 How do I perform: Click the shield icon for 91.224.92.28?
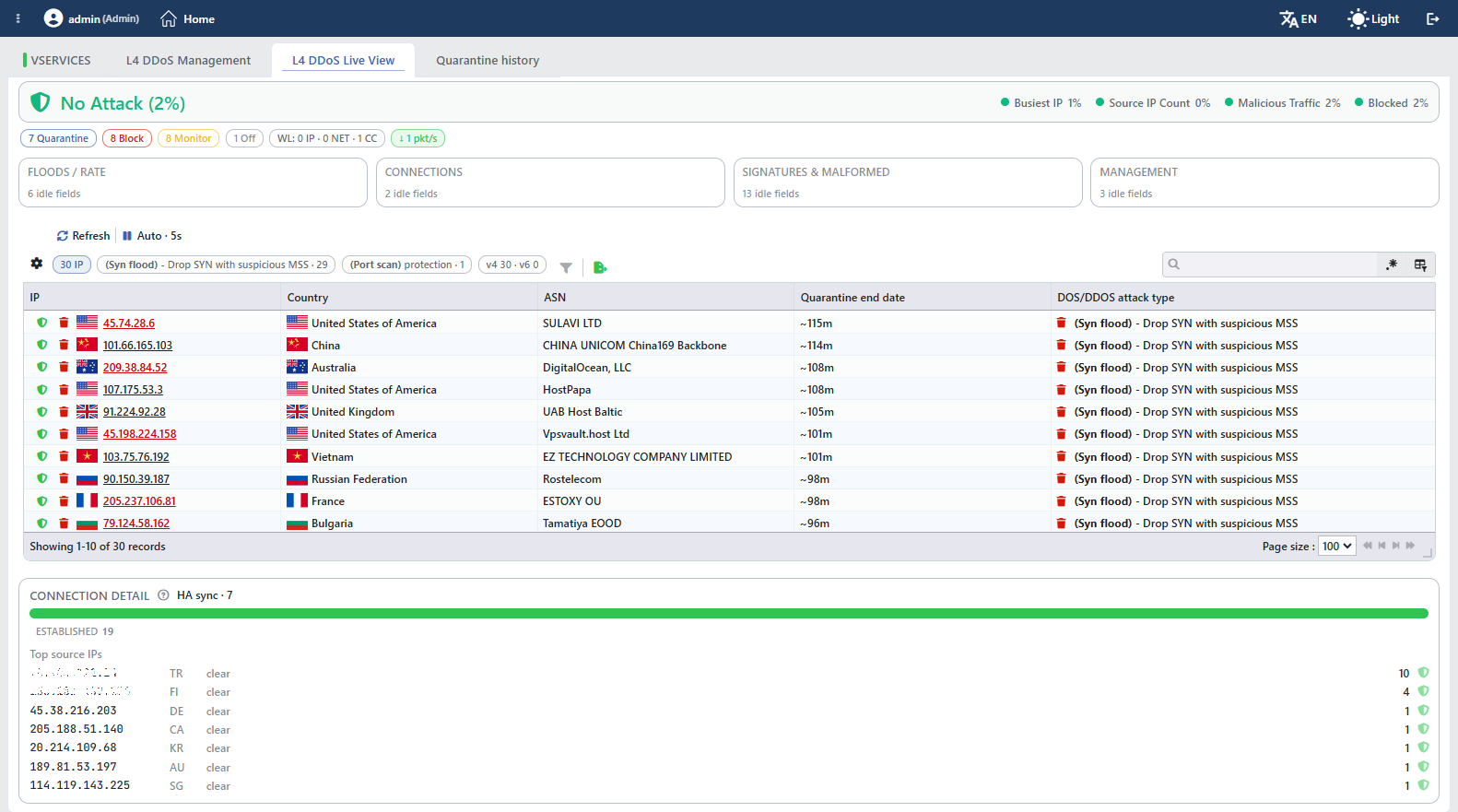42,412
